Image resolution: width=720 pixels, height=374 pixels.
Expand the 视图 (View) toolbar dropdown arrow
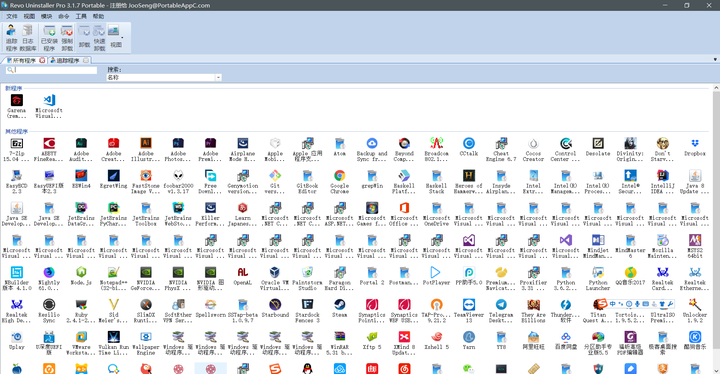pos(122,38)
